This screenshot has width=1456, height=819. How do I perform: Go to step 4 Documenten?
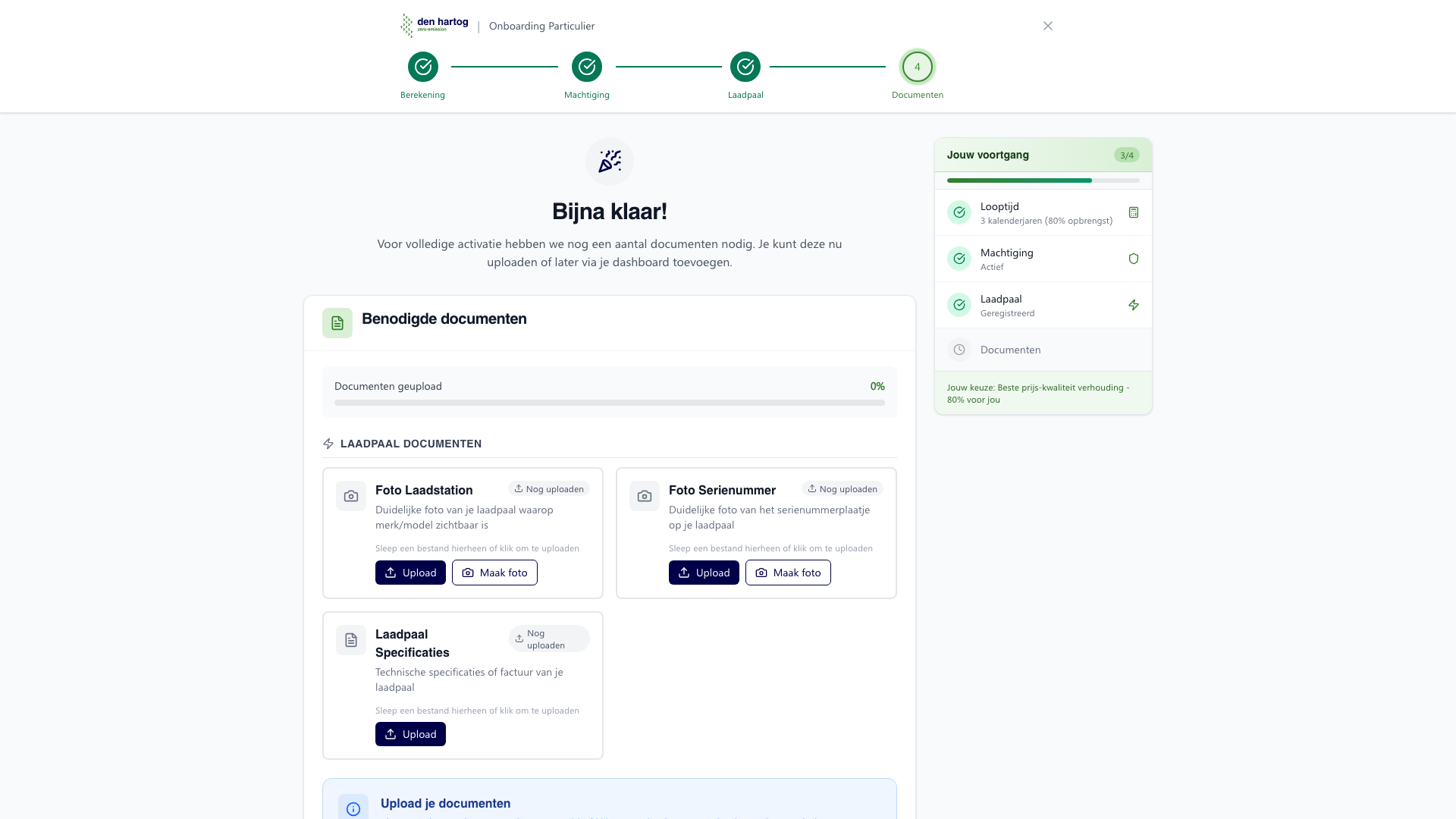pyautogui.click(x=917, y=67)
